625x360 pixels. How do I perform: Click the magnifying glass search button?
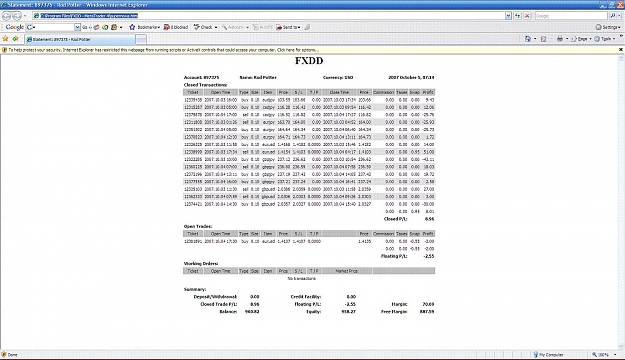click(613, 16)
